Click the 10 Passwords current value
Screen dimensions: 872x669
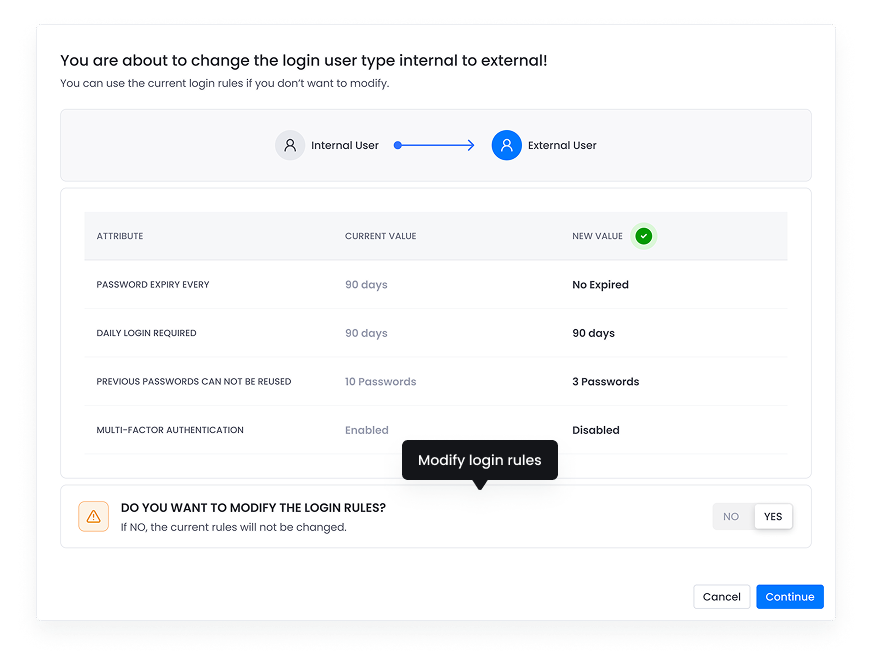[380, 381]
